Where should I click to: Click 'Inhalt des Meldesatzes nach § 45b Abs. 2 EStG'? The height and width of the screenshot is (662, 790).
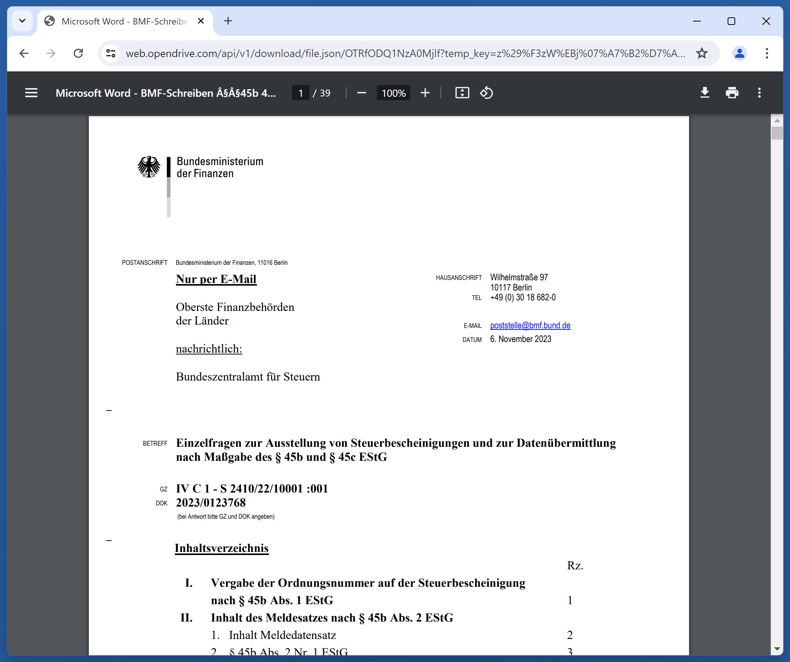coord(332,618)
